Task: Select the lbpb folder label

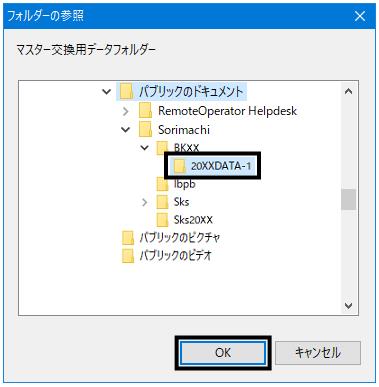Action: pos(184,184)
